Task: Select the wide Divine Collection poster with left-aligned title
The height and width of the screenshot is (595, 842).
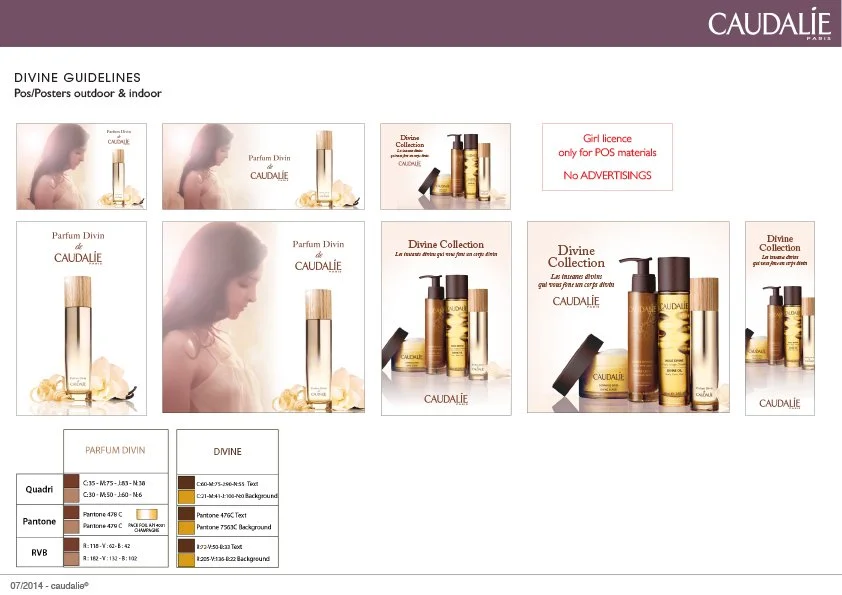Action: pos(628,317)
